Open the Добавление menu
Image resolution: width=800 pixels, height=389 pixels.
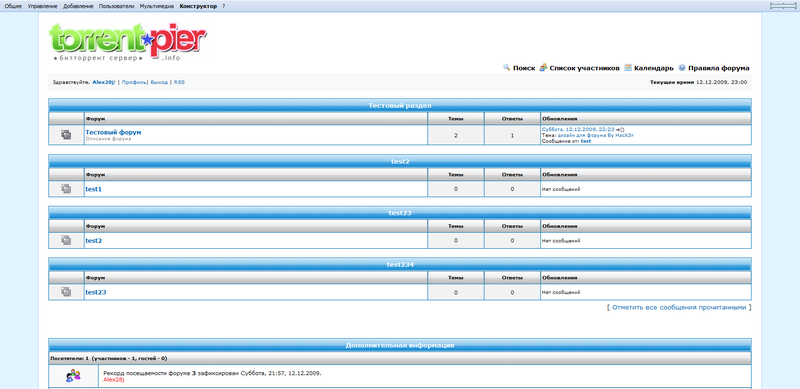click(78, 6)
